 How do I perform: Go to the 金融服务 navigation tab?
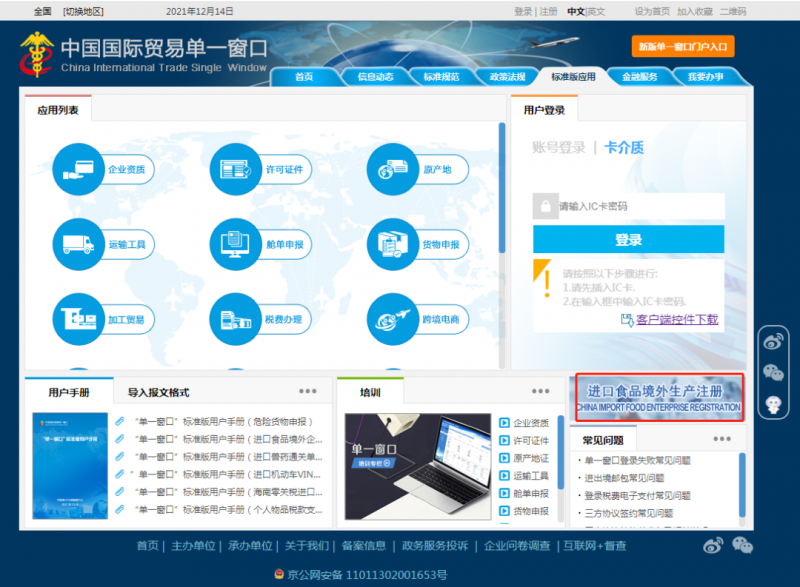tap(639, 77)
